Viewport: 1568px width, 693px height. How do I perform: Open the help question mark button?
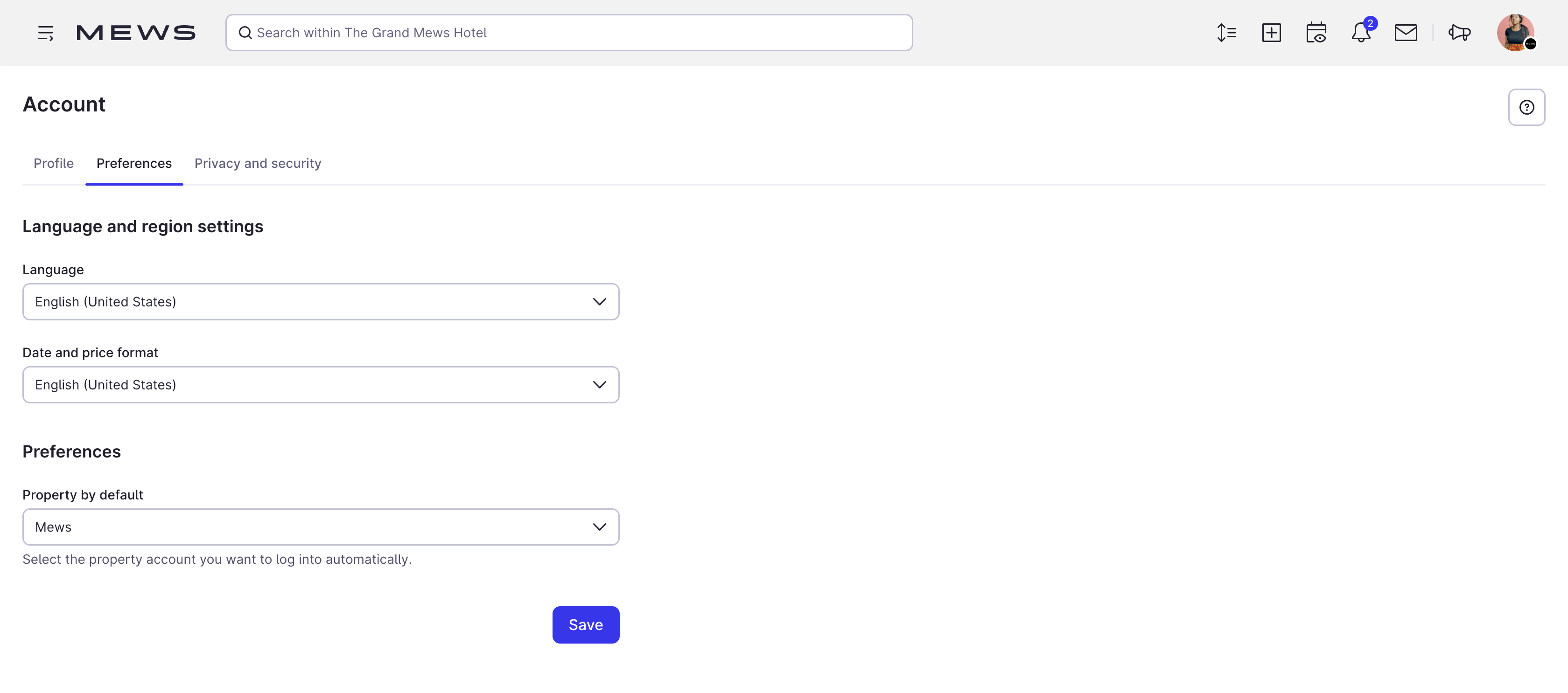[1526, 107]
